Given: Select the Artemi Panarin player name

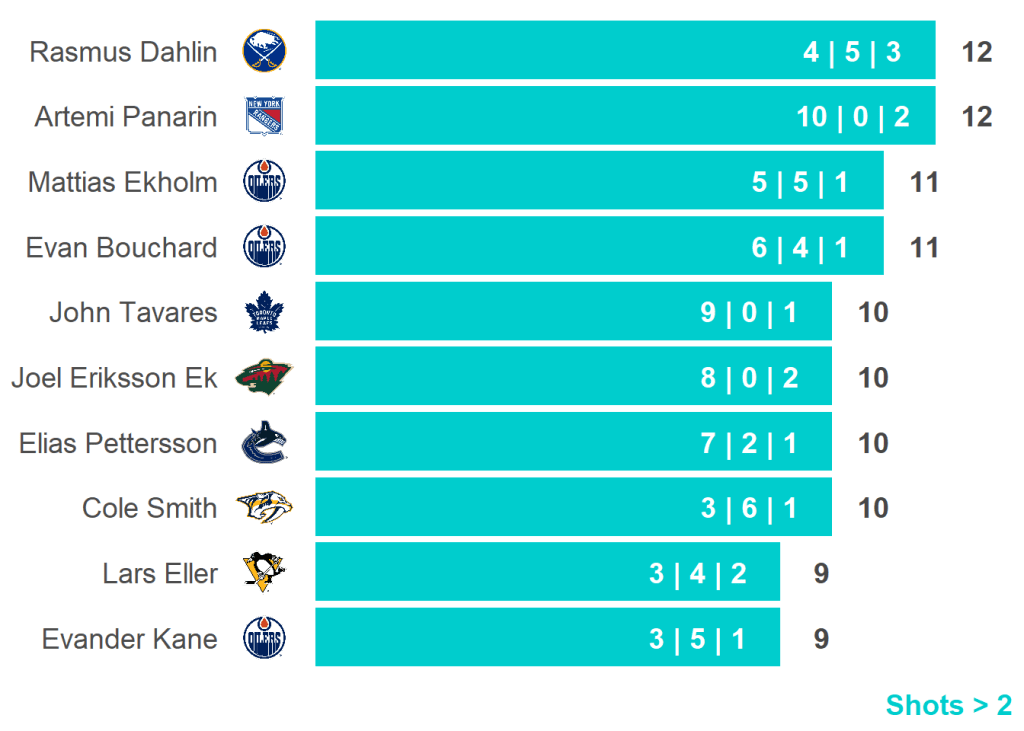Looking at the screenshot, I should 126,117.
